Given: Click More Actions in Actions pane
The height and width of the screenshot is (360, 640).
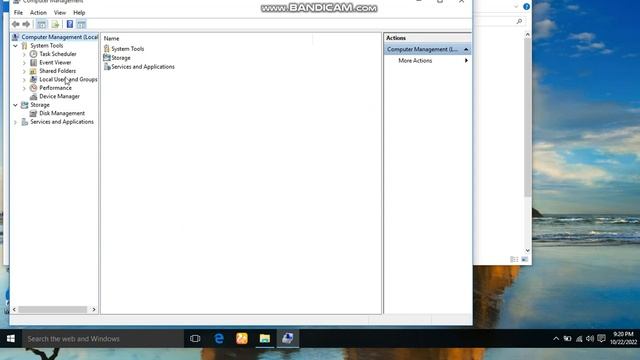Looking at the screenshot, I should click(x=415, y=60).
